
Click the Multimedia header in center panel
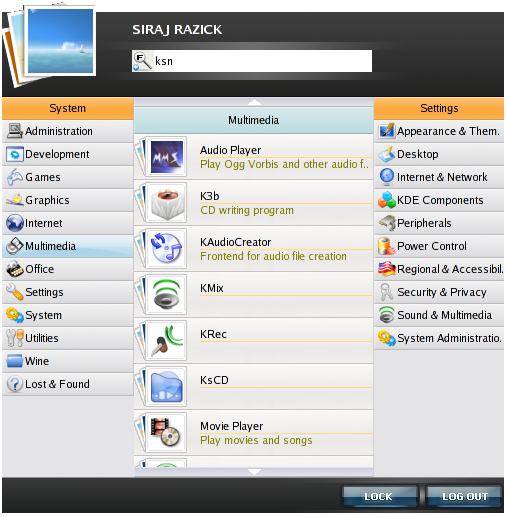point(254,120)
